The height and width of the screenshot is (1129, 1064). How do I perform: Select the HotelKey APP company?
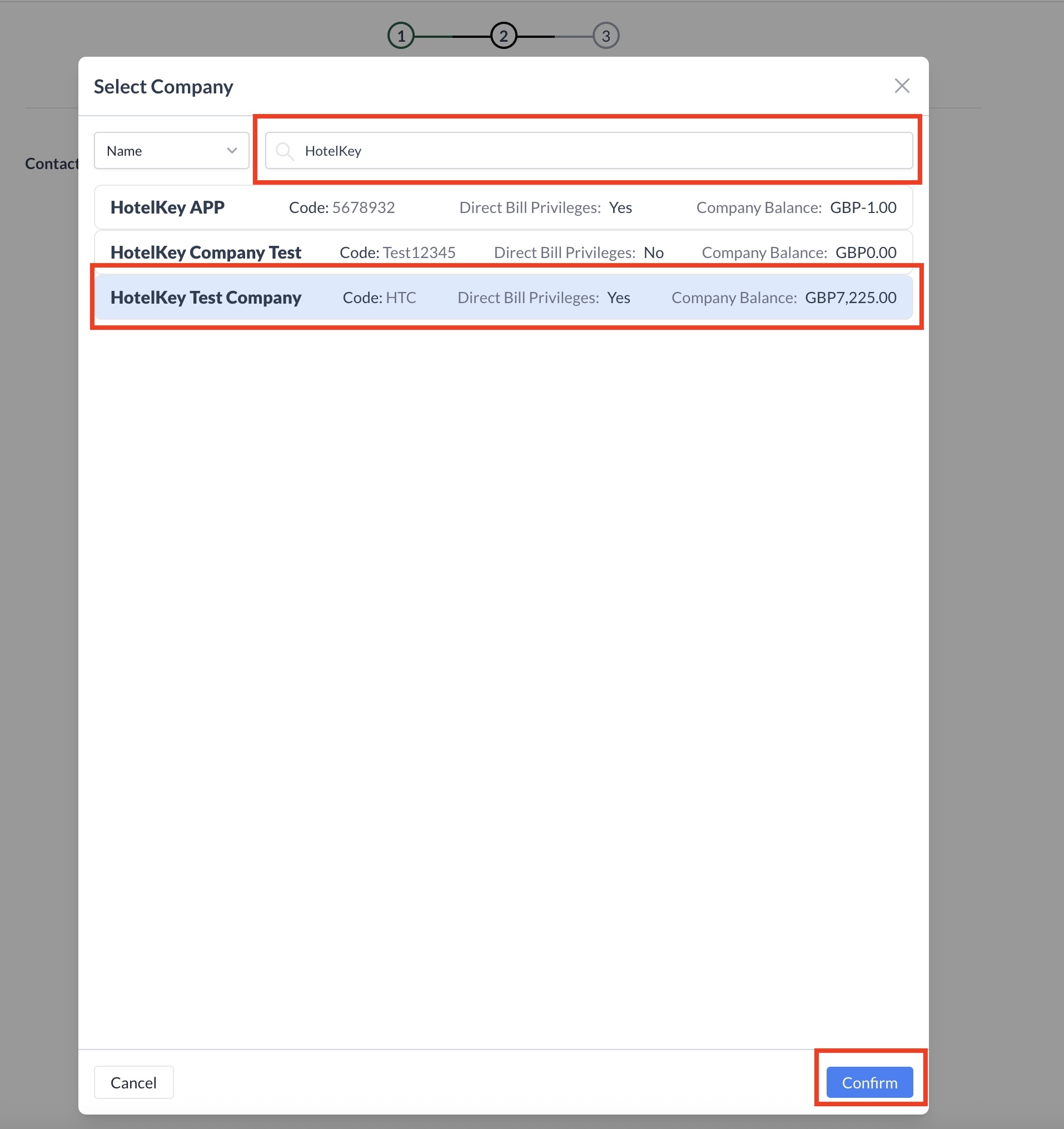point(167,207)
